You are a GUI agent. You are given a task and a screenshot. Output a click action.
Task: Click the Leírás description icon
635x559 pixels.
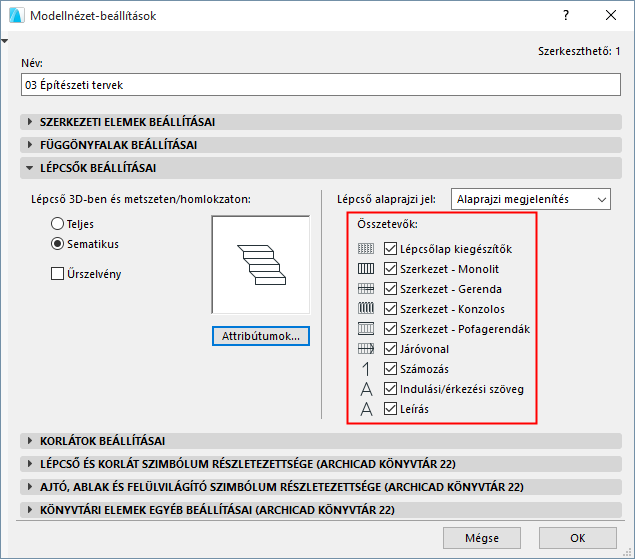click(x=366, y=409)
